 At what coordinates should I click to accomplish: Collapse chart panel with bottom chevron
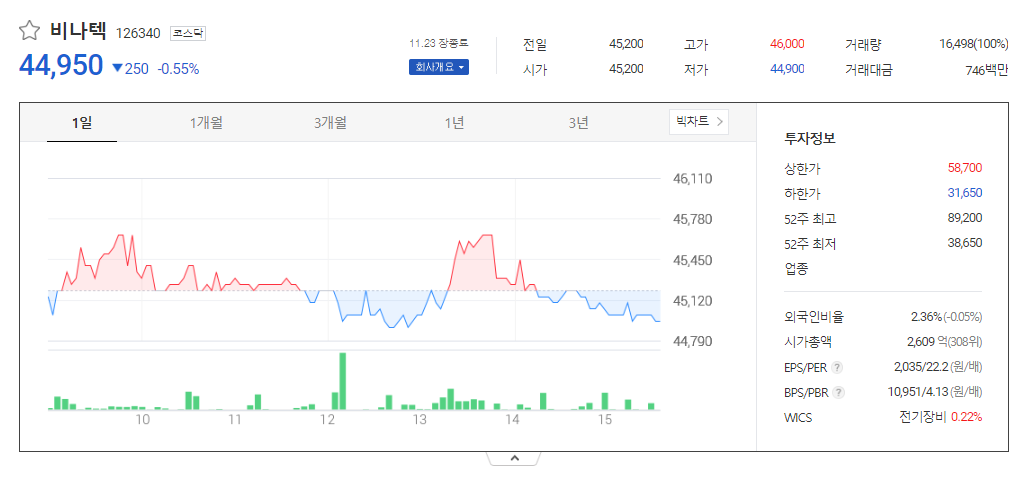pos(514,458)
